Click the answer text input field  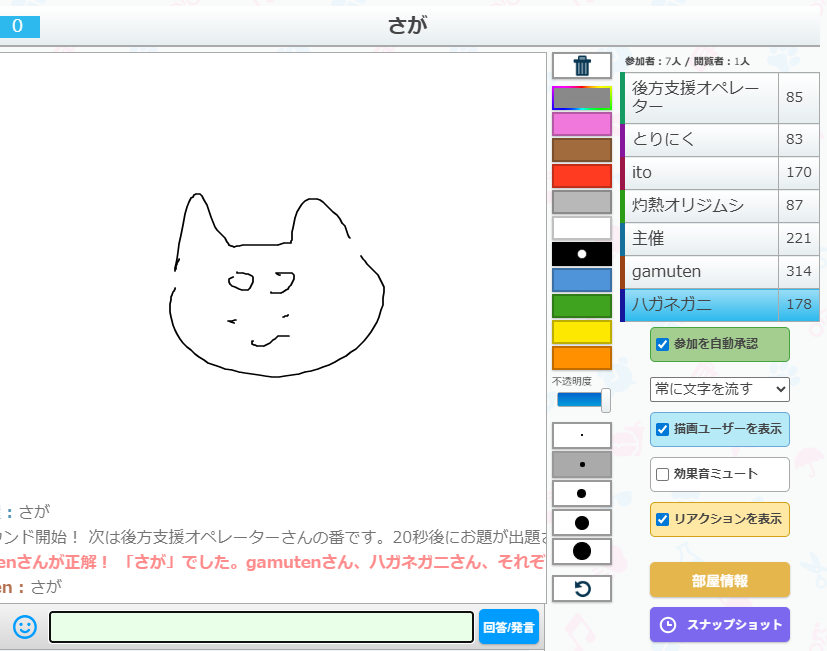(x=261, y=627)
